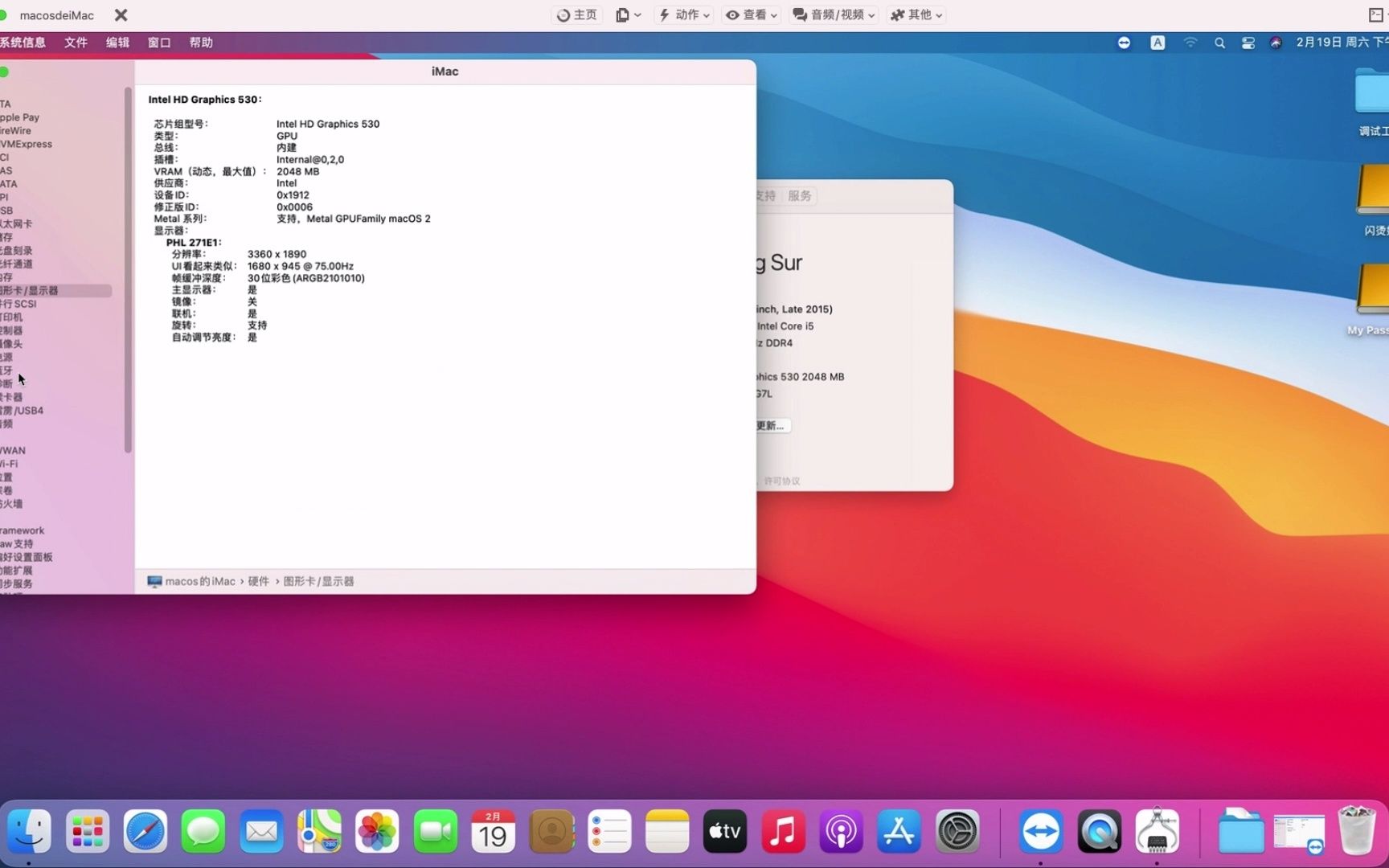Click the 更新... button in About window
This screenshot has width=1389, height=868.
772,425
